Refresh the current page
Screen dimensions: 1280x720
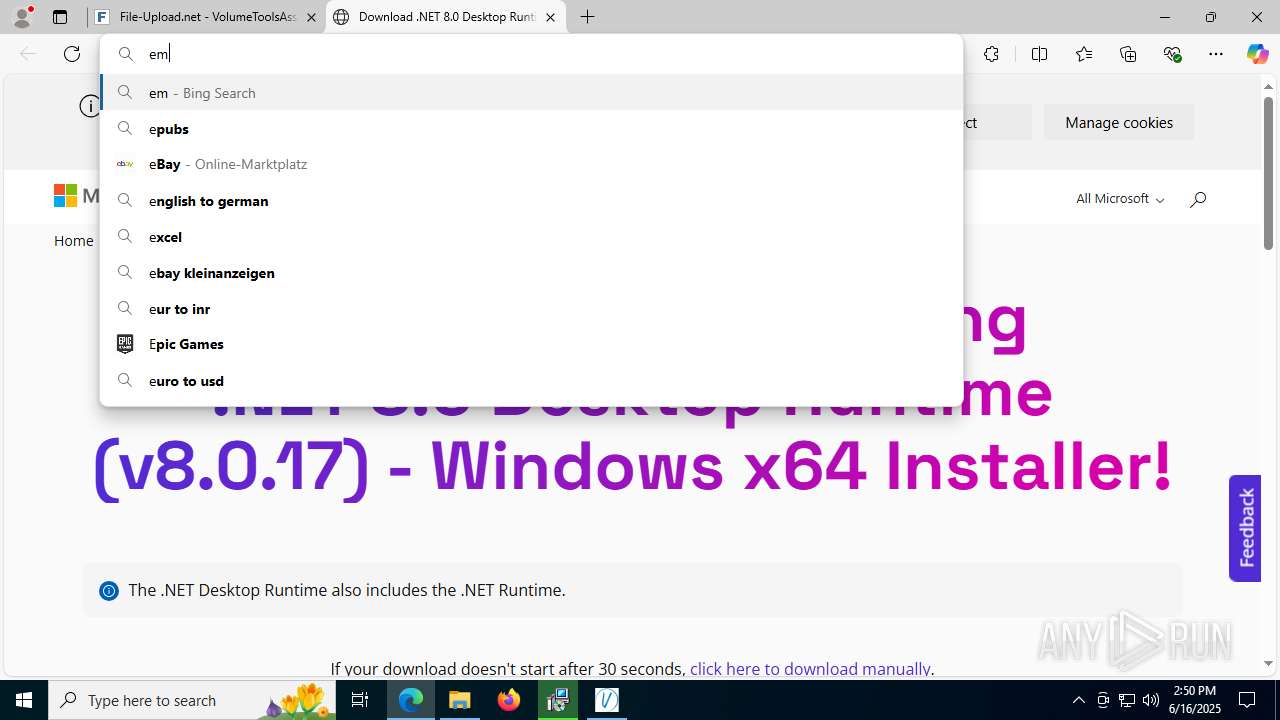point(72,54)
